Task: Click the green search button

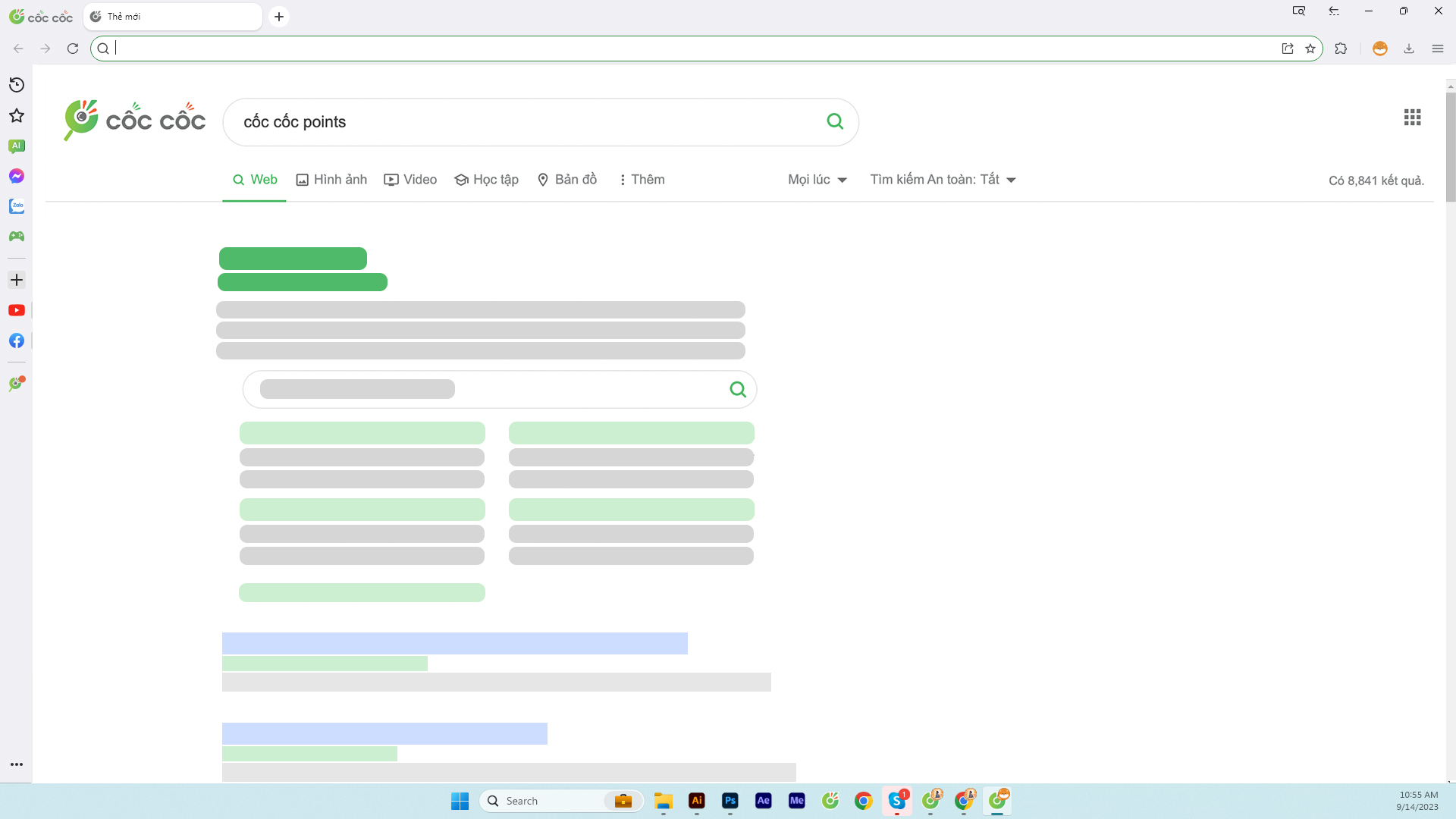Action: pos(835,121)
